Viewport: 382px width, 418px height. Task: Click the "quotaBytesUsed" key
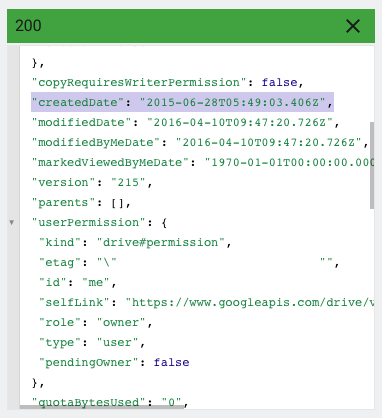pyautogui.click(x=89, y=402)
